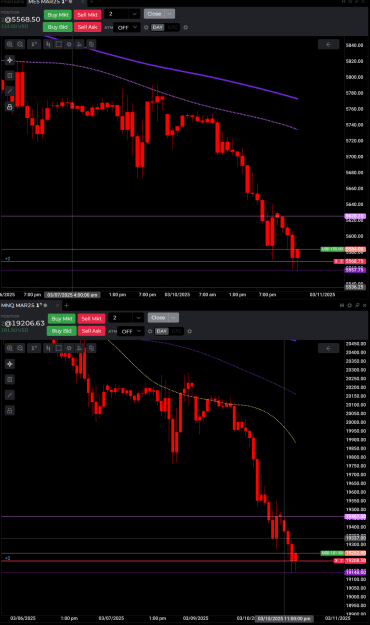Click Sell Ask for MES
The height and width of the screenshot is (625, 370).
click(87, 27)
